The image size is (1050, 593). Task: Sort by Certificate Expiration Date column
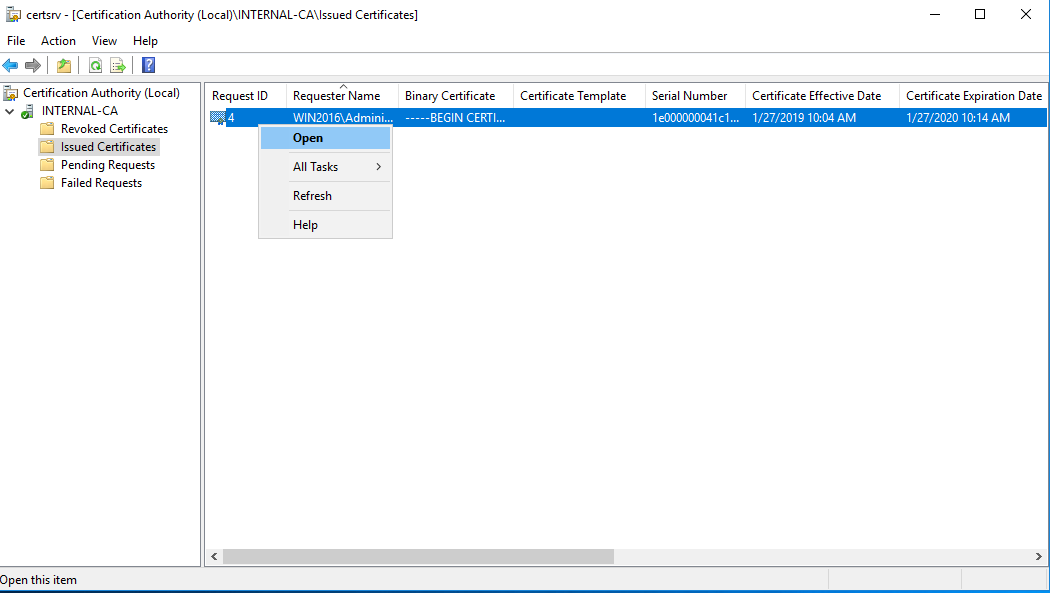[973, 96]
